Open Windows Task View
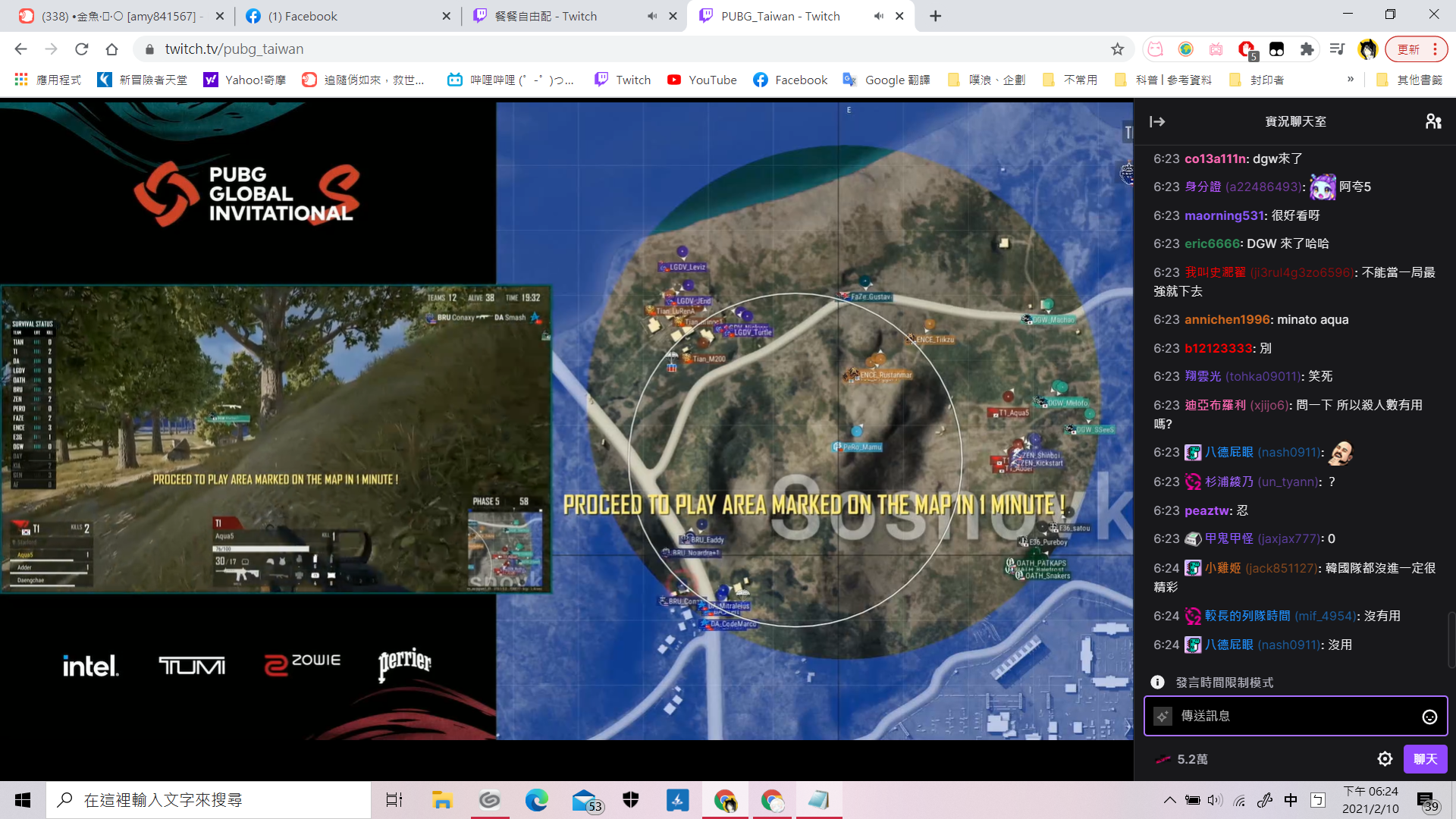Image resolution: width=1456 pixels, height=819 pixels. 394,800
